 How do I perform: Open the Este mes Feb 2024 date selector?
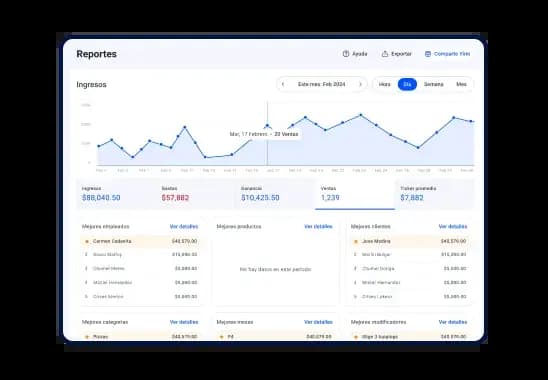[x=322, y=84]
